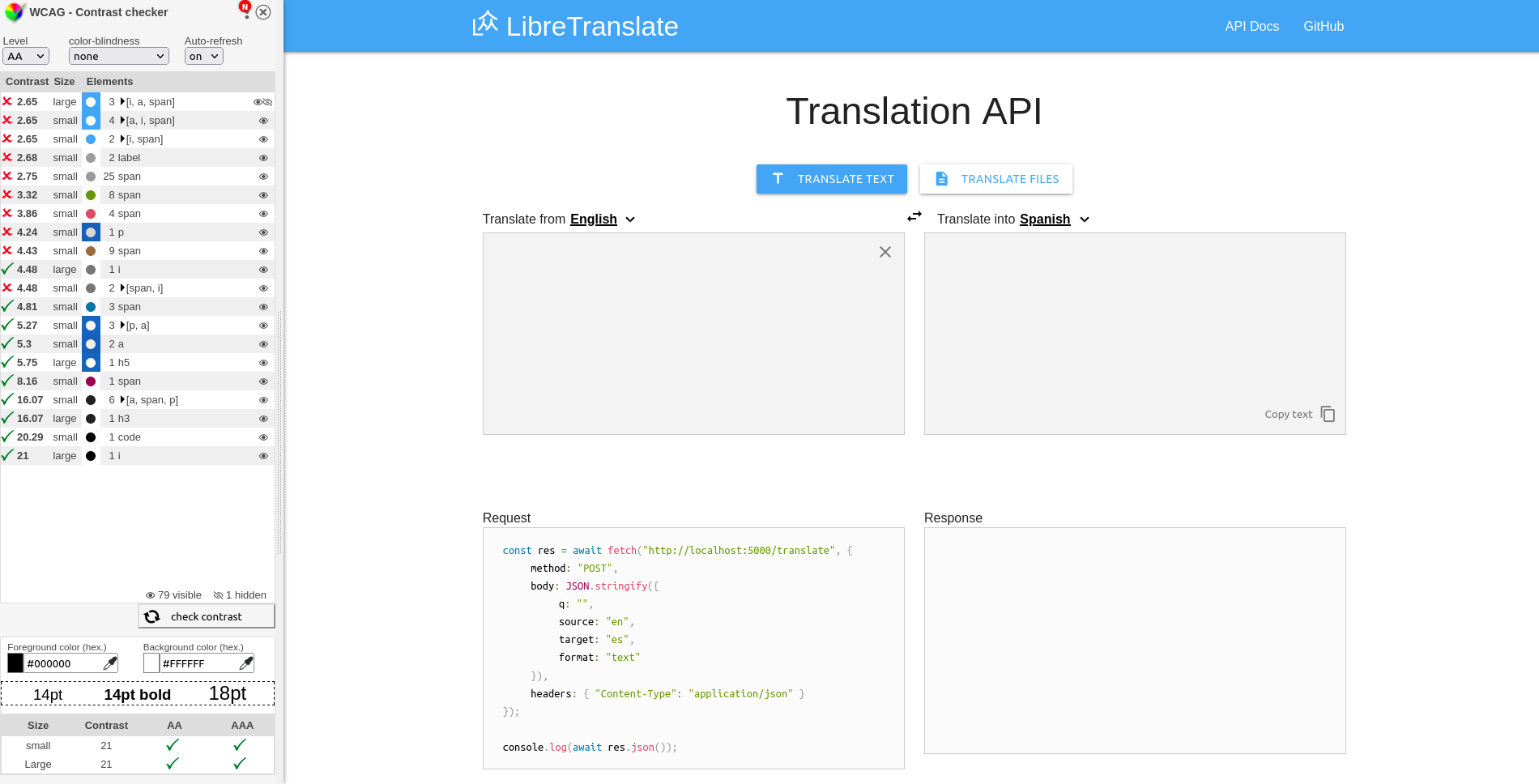Image resolution: width=1539 pixels, height=784 pixels.
Task: Open the color-blindness dropdown
Action: point(118,56)
